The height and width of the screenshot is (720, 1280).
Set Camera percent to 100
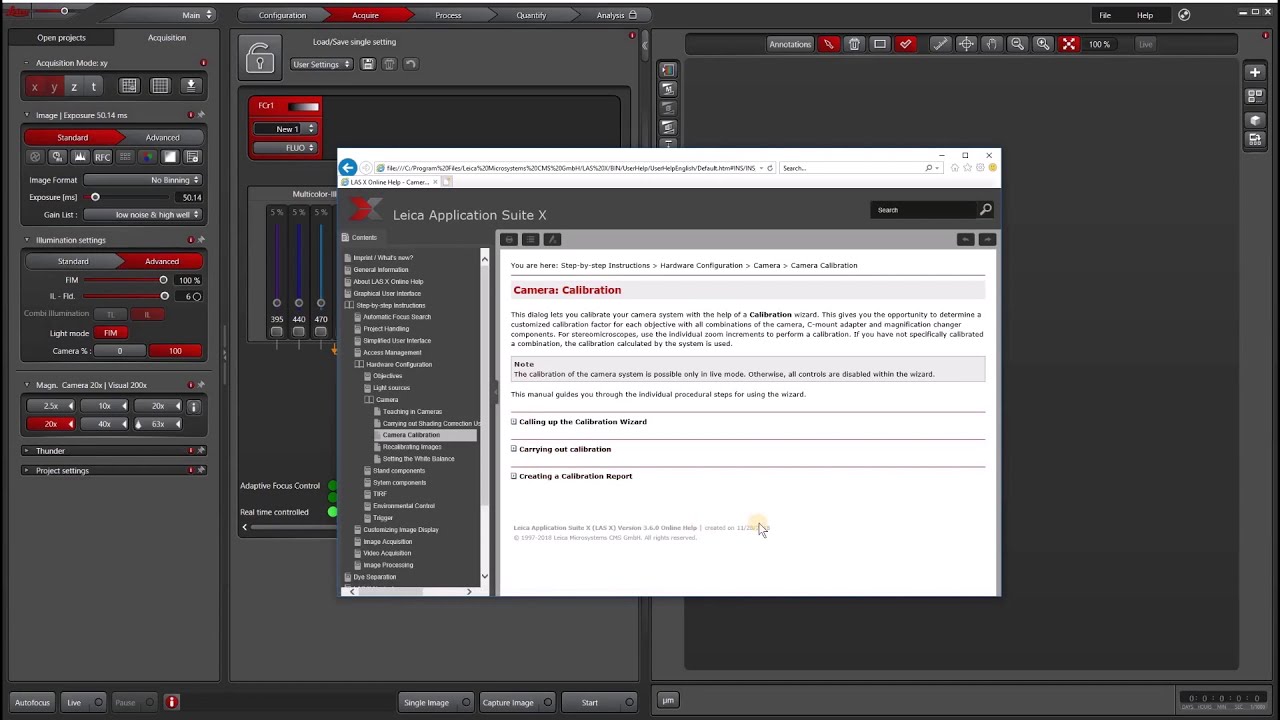tap(175, 351)
